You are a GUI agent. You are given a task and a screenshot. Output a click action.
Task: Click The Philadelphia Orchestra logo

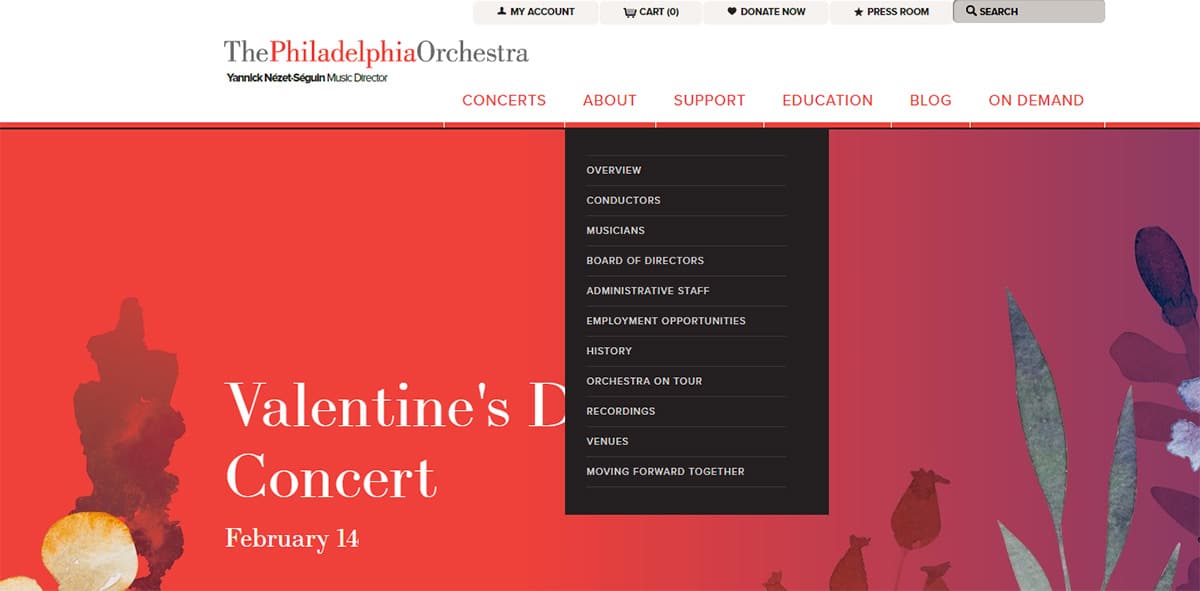coord(376,52)
